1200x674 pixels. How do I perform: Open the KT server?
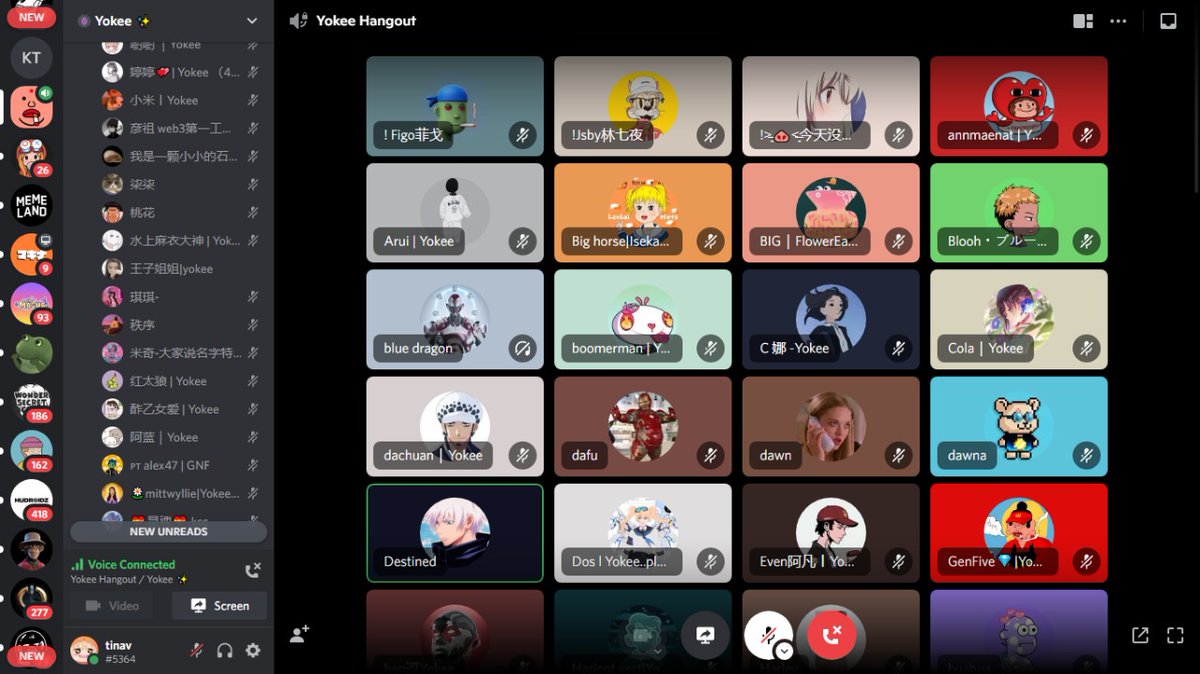(x=31, y=57)
